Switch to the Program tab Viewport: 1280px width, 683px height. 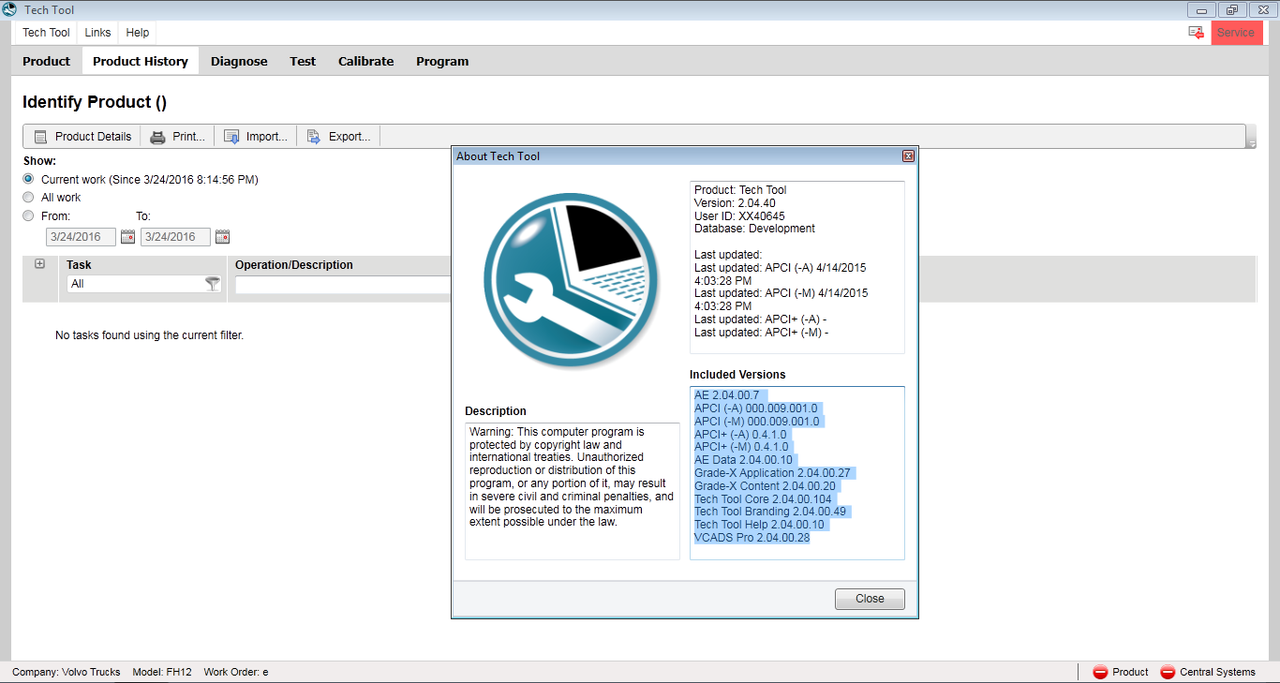[442, 61]
